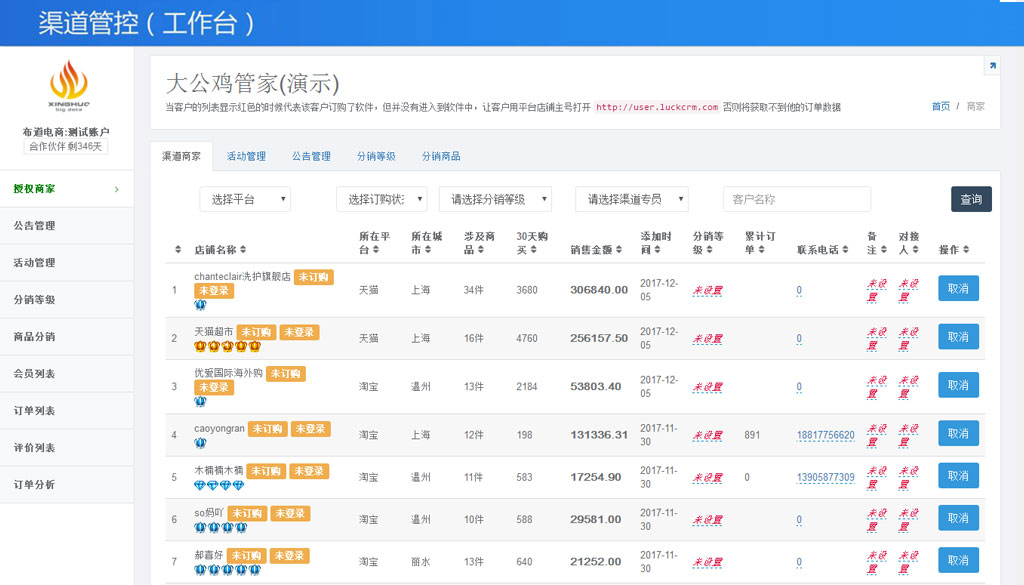Click 取消 for 优爱国际海外购
The height and width of the screenshot is (585, 1024).
[958, 385]
